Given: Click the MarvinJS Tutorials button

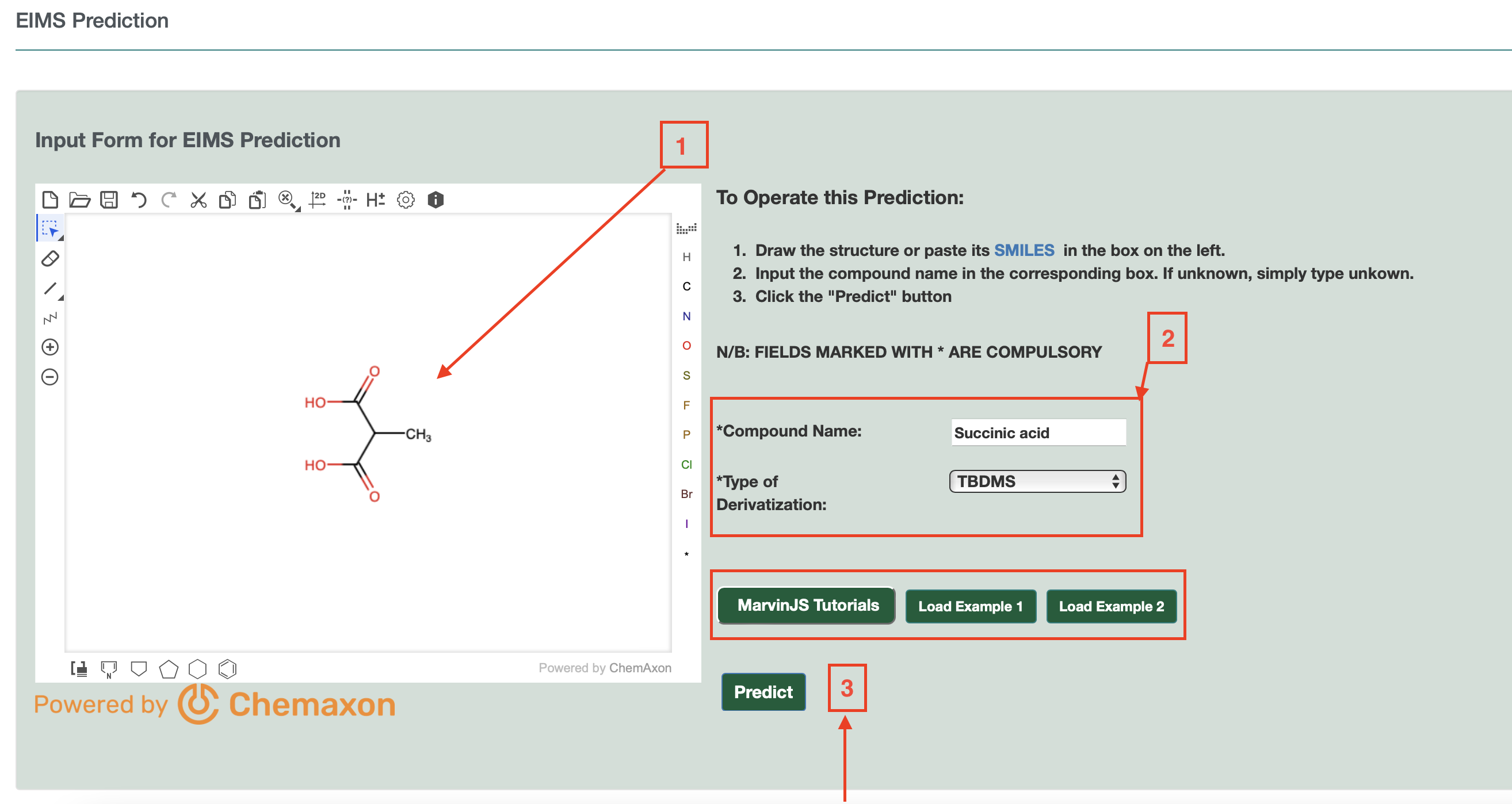Looking at the screenshot, I should (x=805, y=606).
